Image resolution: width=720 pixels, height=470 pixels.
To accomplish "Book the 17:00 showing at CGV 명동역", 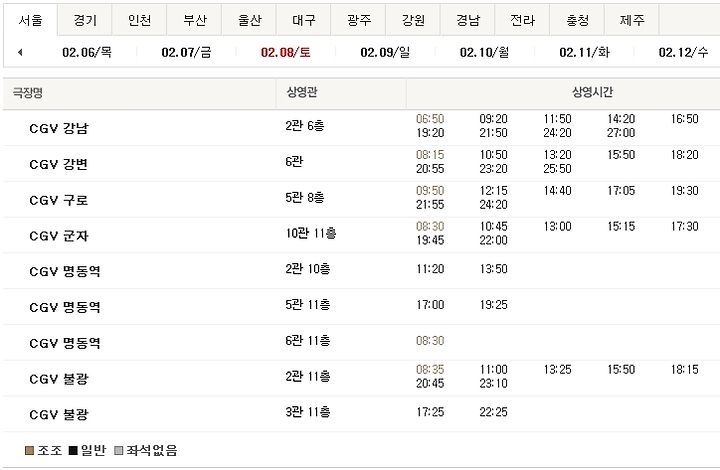I will (x=430, y=305).
